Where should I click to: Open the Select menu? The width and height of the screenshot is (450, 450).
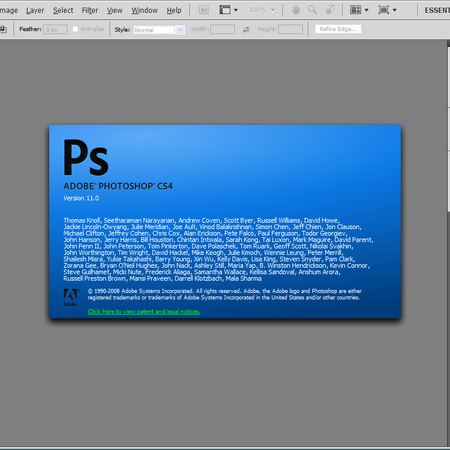pyautogui.click(x=63, y=10)
